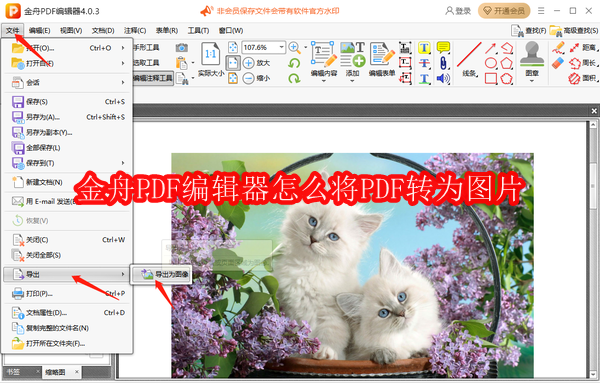Select the yellow sticky note comment tool

coord(443,47)
